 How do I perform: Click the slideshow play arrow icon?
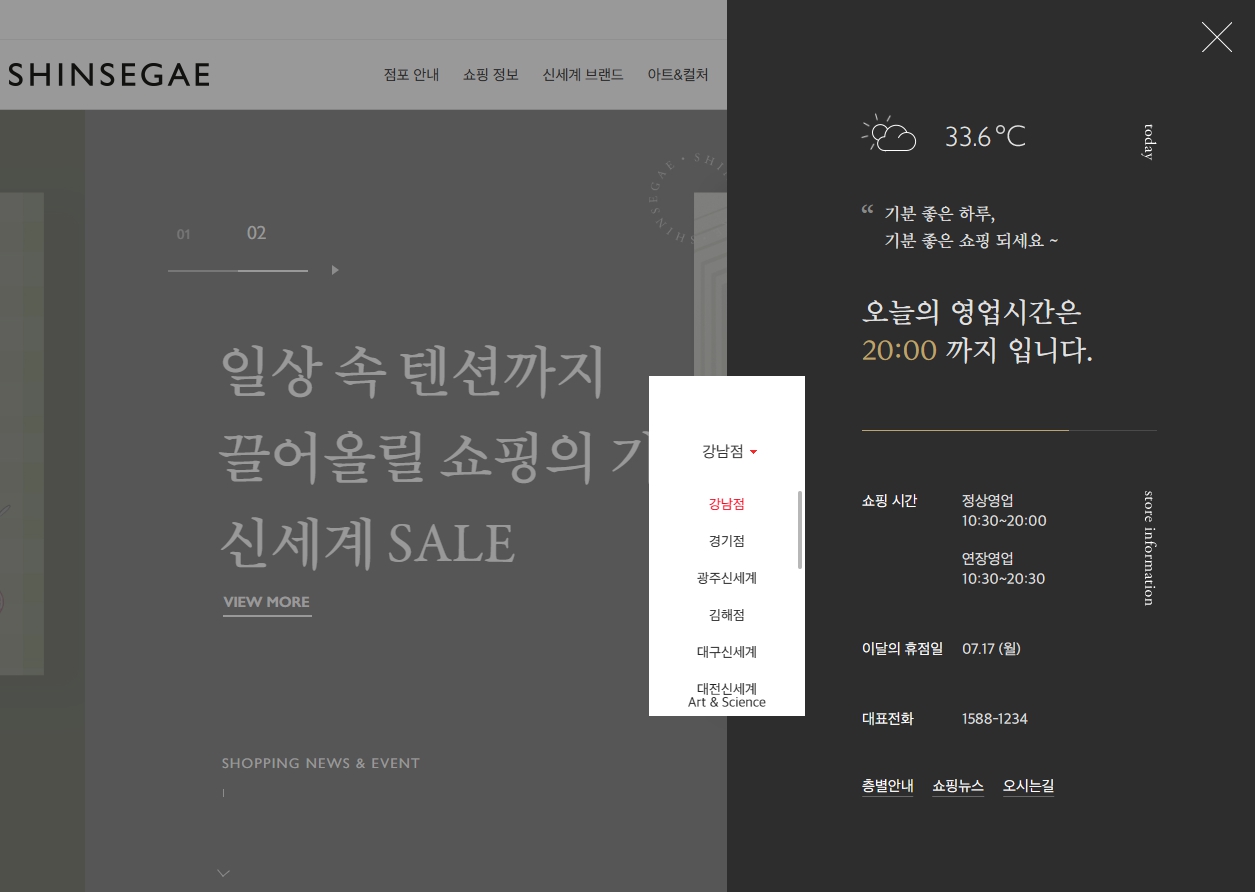335,270
